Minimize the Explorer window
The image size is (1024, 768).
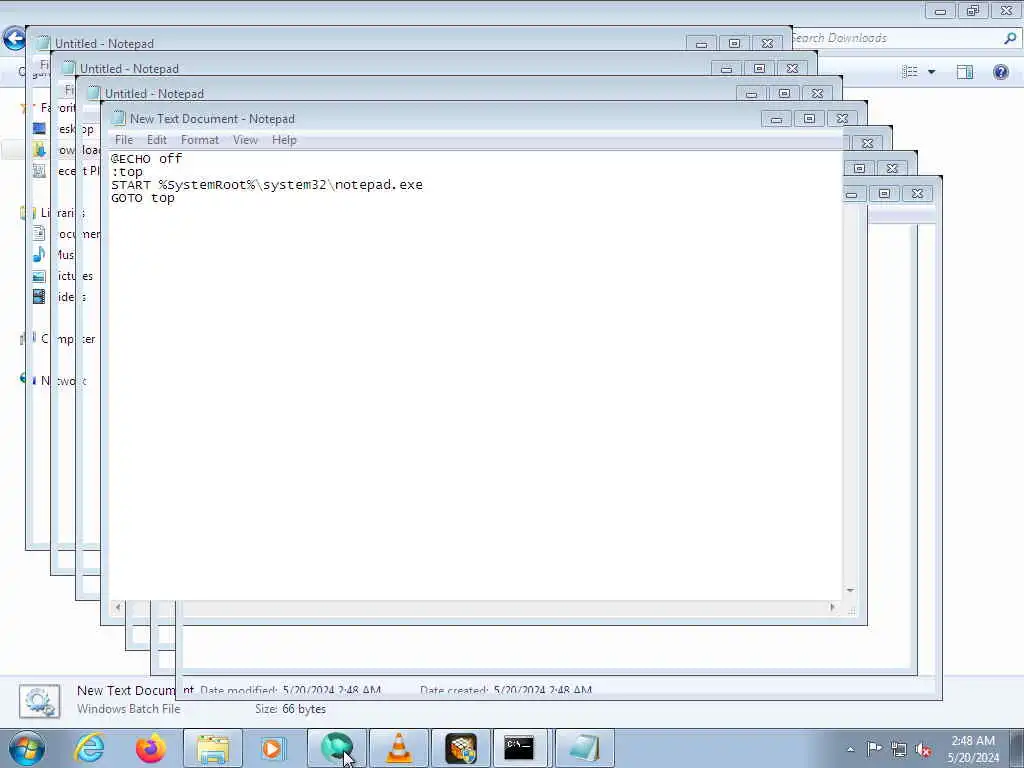point(940,11)
